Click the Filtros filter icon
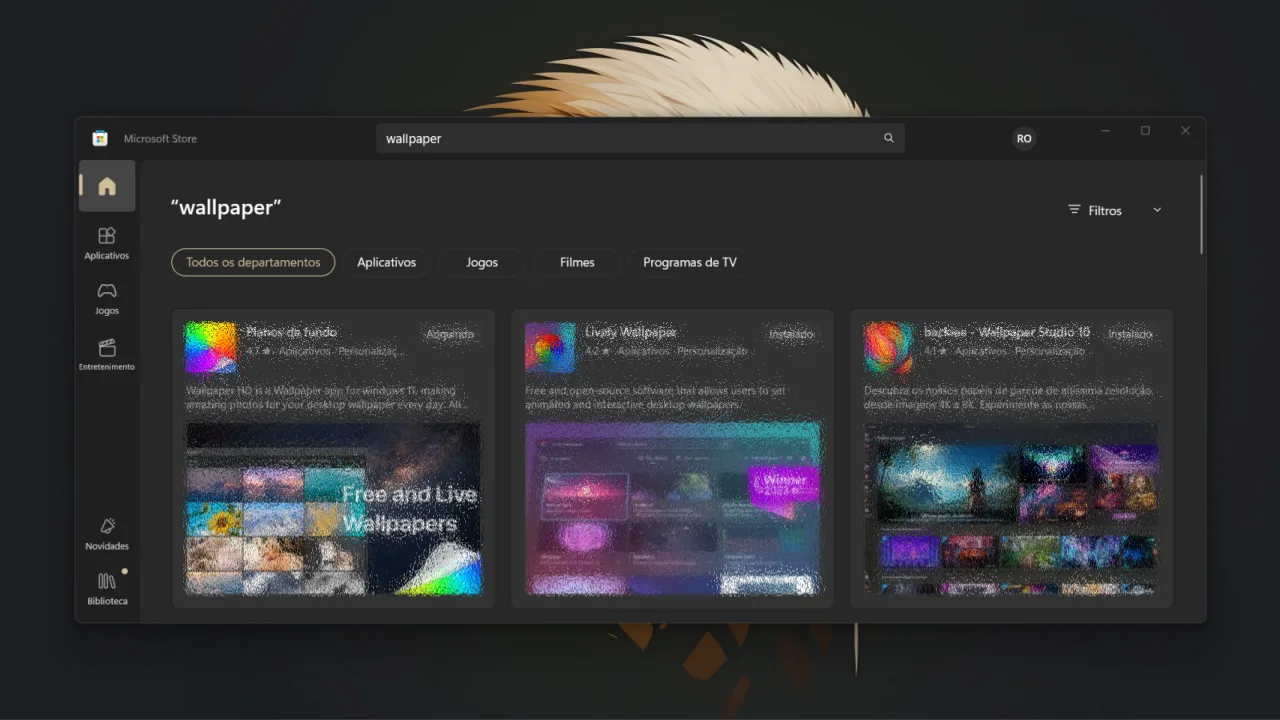The height and width of the screenshot is (720, 1280). (1074, 210)
